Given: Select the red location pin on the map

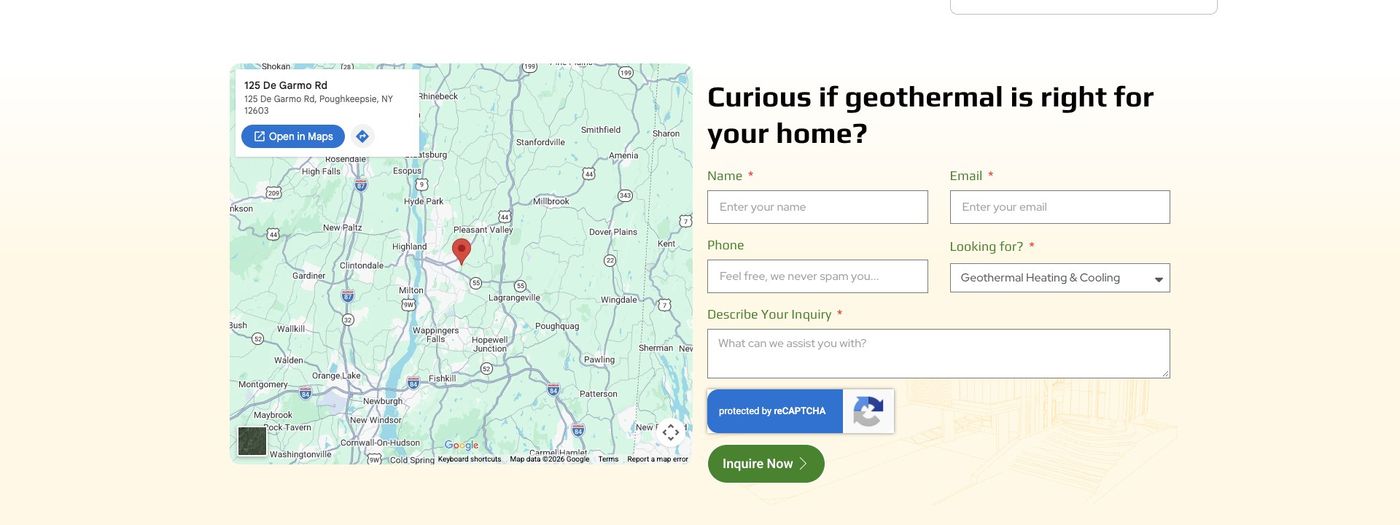Looking at the screenshot, I should (x=461, y=251).
